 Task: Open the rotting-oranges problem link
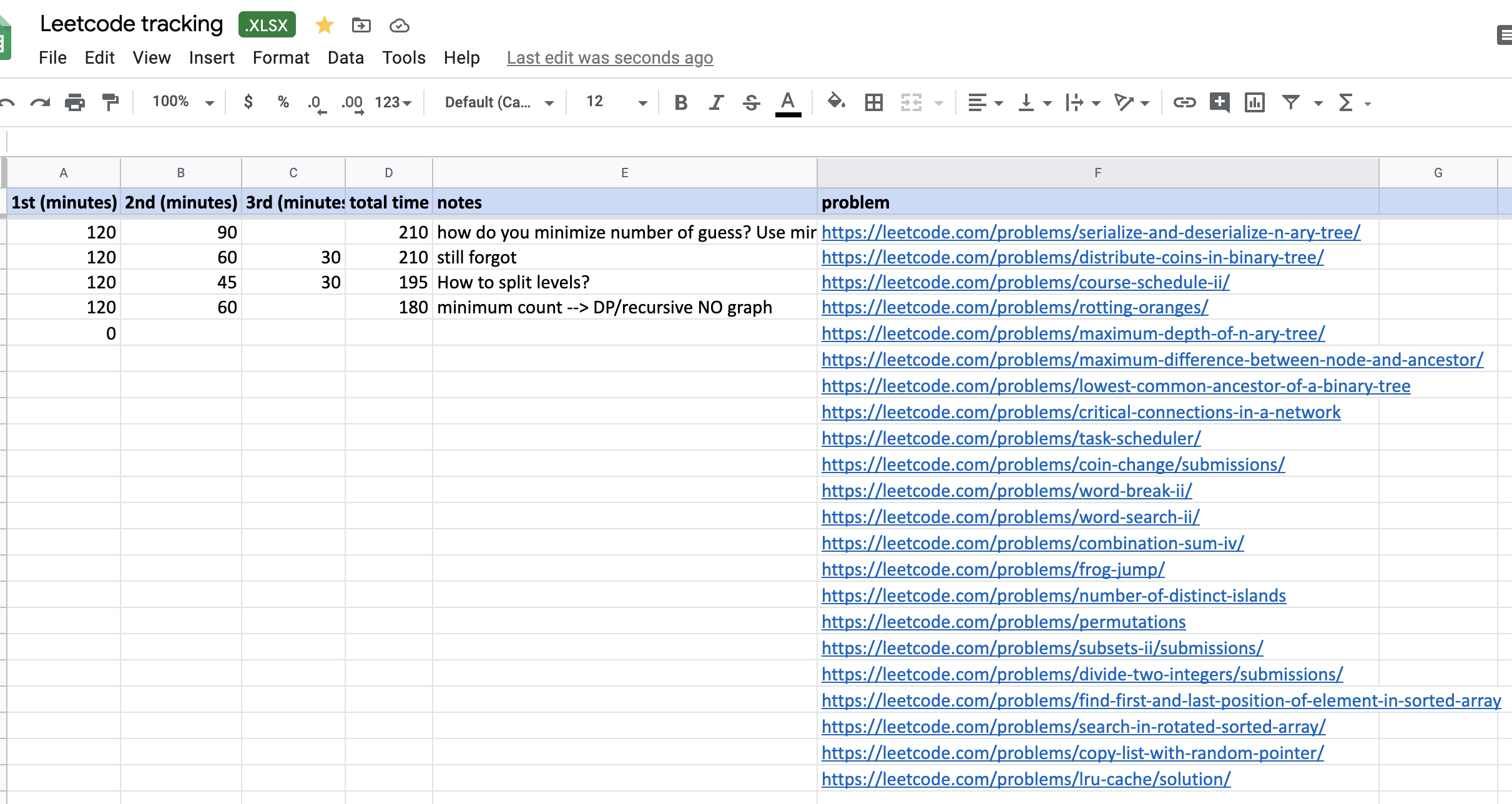pos(1014,307)
